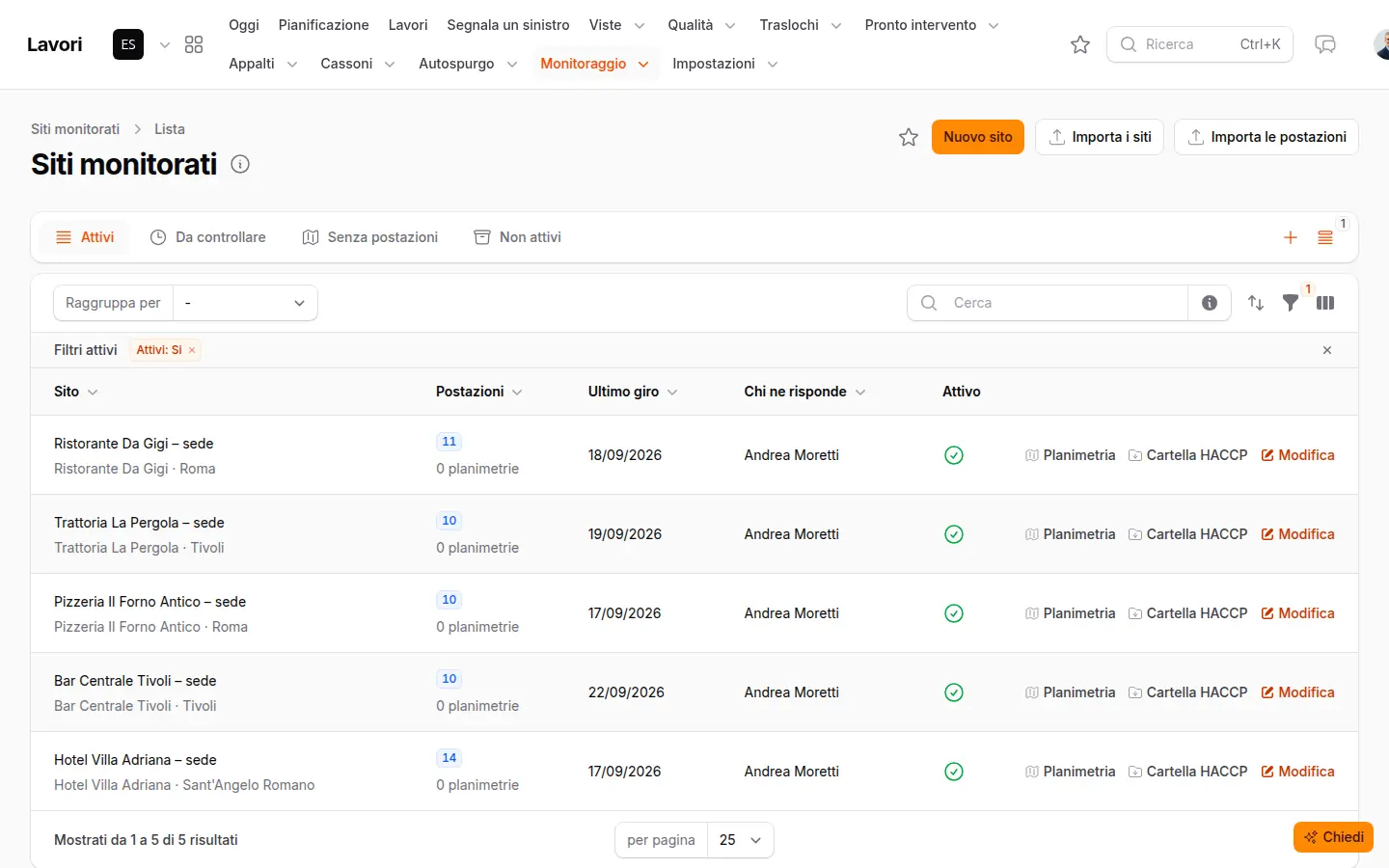Viewport: 1389px width, 868px height.
Task: Toggle the columns chooser icon
Action: pos(1325,303)
